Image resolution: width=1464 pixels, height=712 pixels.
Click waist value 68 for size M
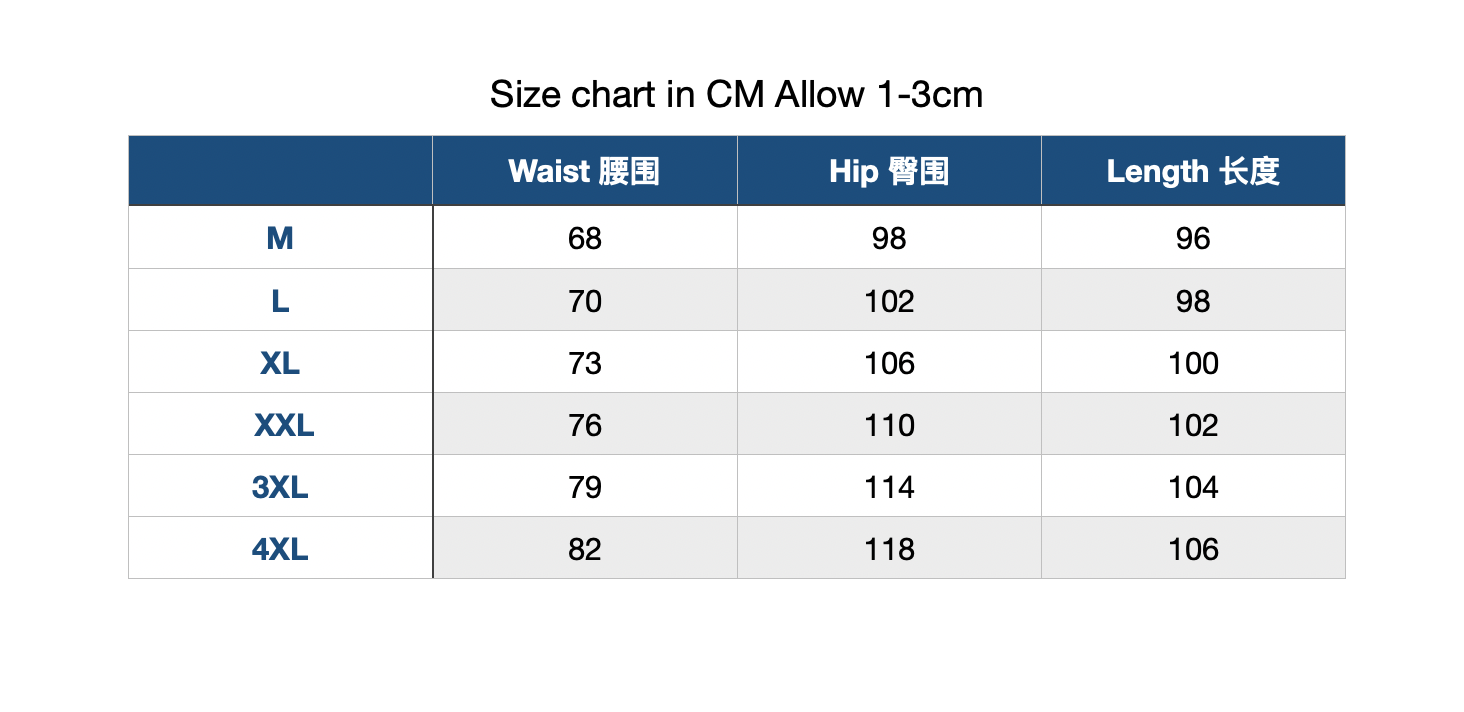pyautogui.click(x=585, y=238)
